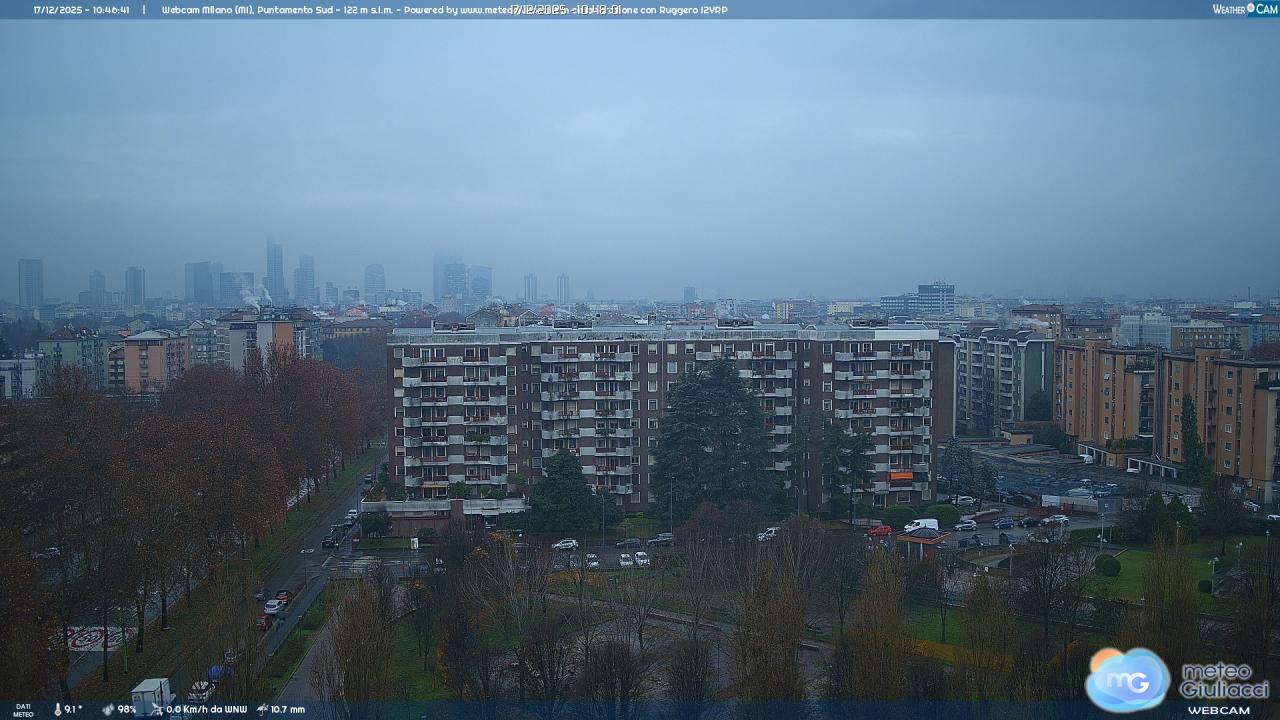Click the thermometer temperature icon
Screen dimensions: 1280x720
pos(57,709)
